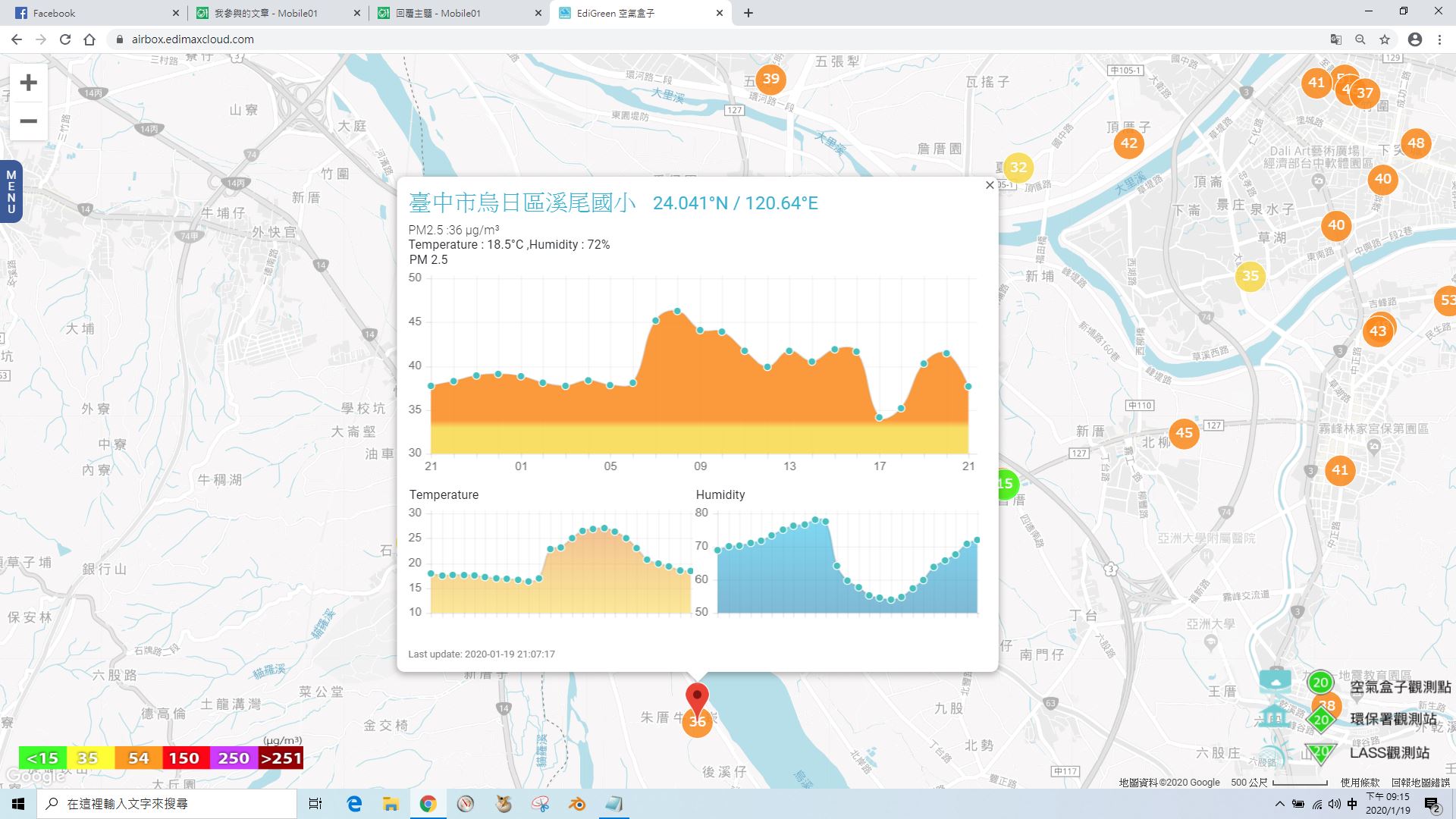Select the orange 37 sensor marker

tap(1365, 93)
